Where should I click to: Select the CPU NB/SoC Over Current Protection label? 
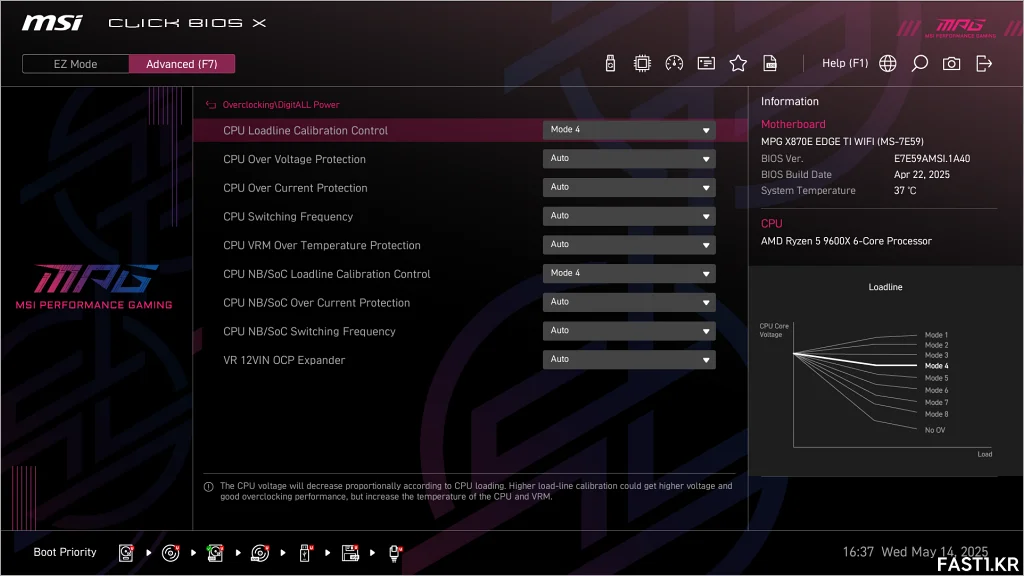pos(316,303)
